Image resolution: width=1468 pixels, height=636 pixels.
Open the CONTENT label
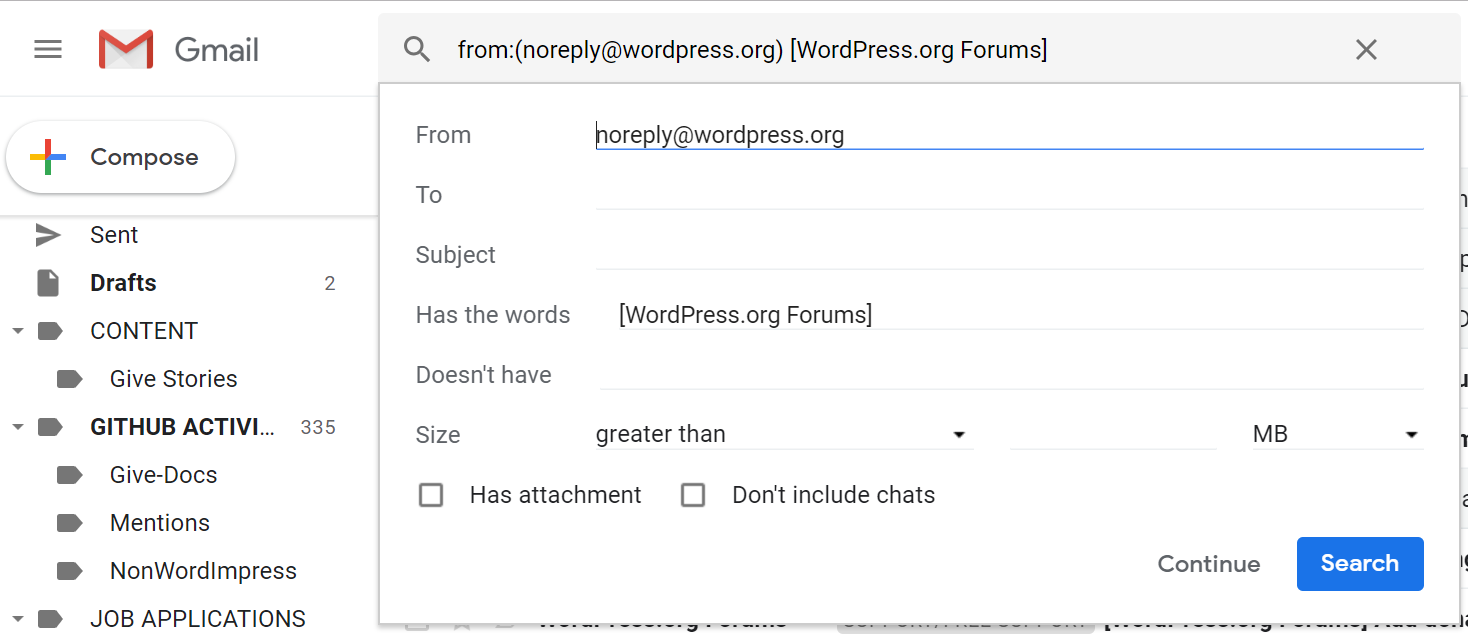click(x=144, y=331)
